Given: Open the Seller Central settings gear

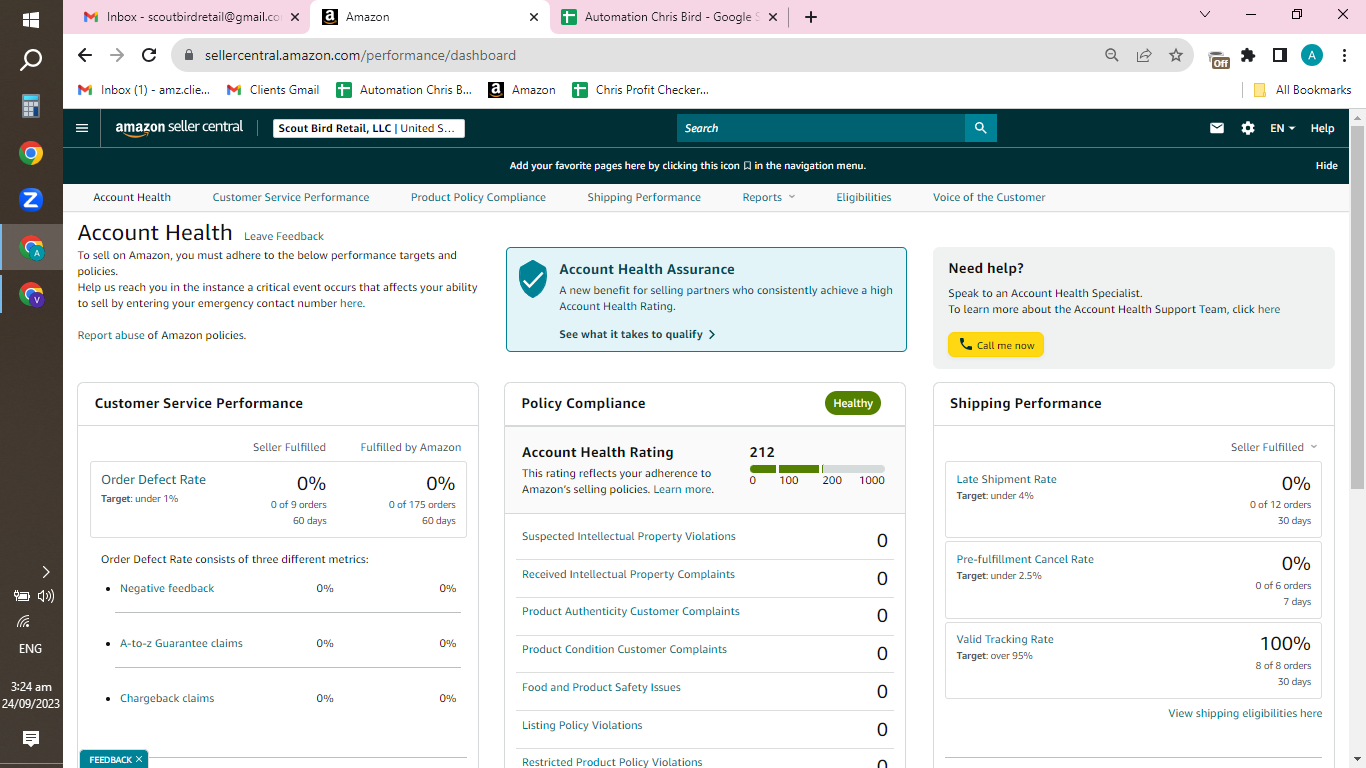Looking at the screenshot, I should click(x=1248, y=128).
